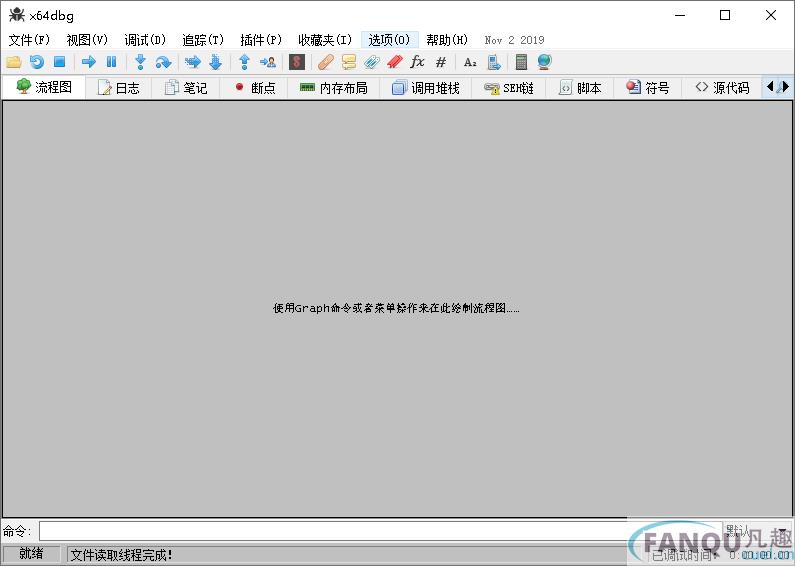This screenshot has width=795, height=566.
Task: Open string references via the A icon
Action: 470,62
